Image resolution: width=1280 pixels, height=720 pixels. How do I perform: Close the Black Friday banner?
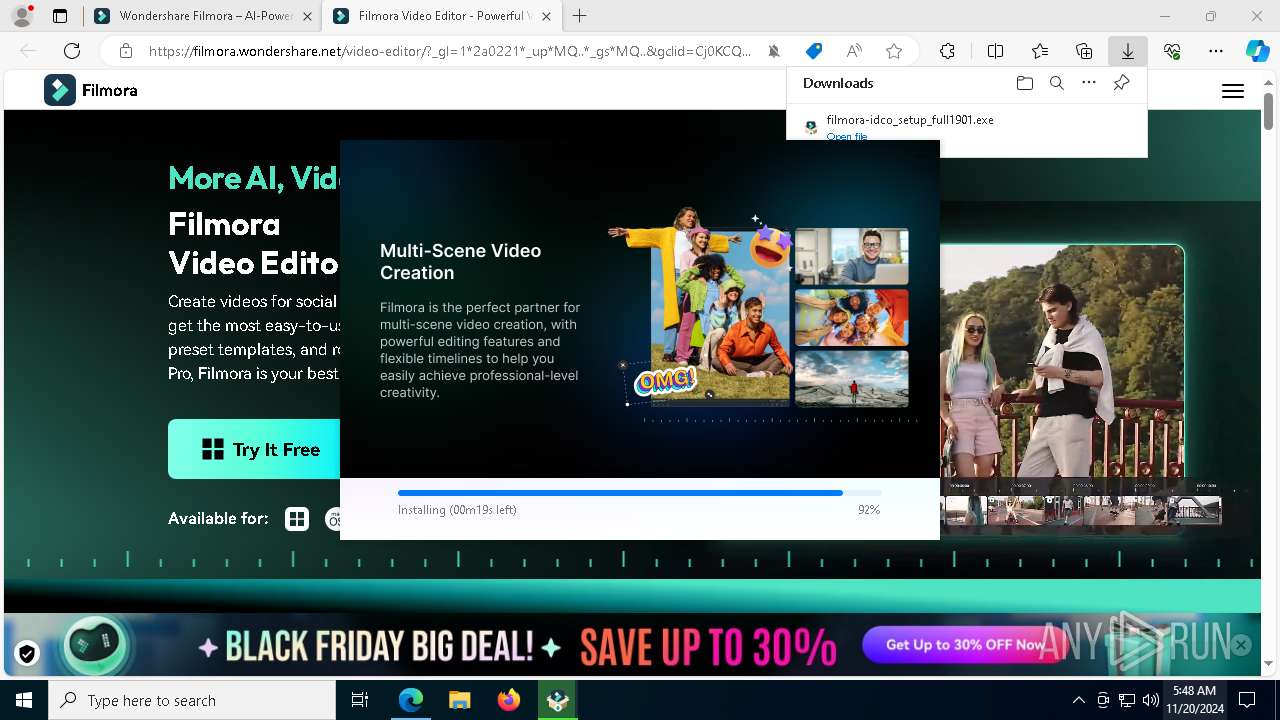tap(1241, 645)
